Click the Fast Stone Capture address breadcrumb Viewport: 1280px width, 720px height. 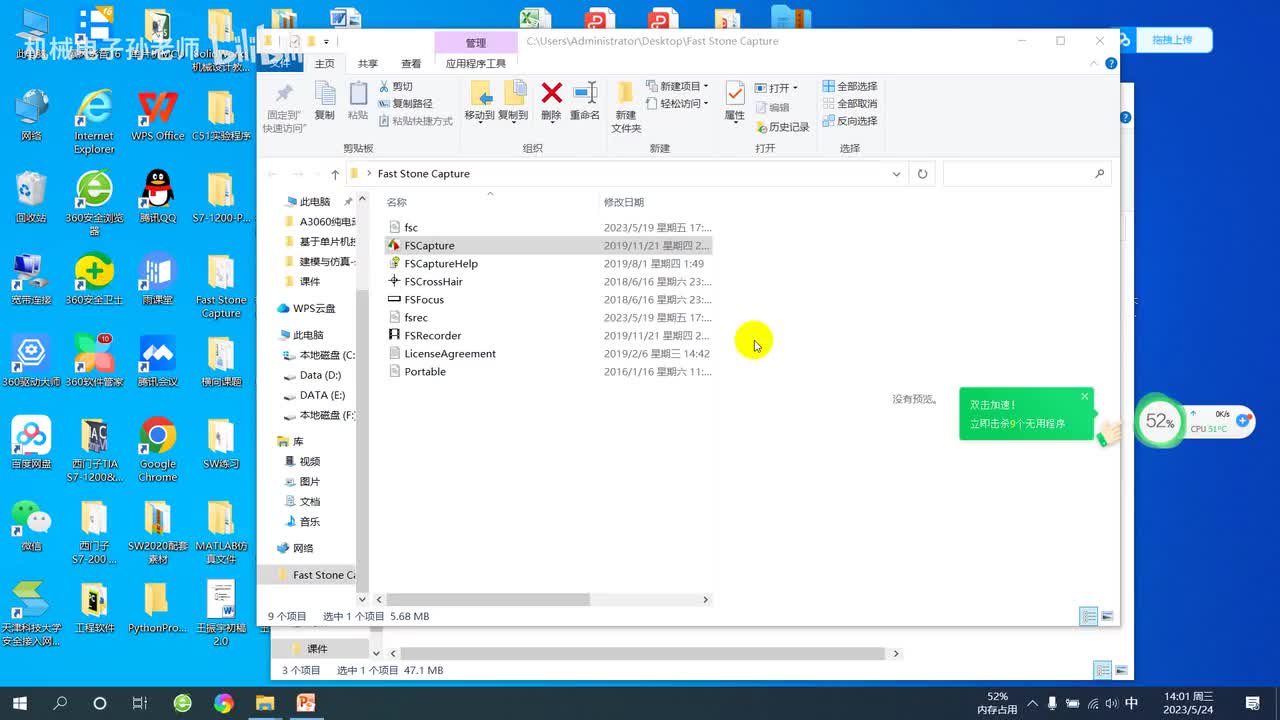(x=424, y=174)
